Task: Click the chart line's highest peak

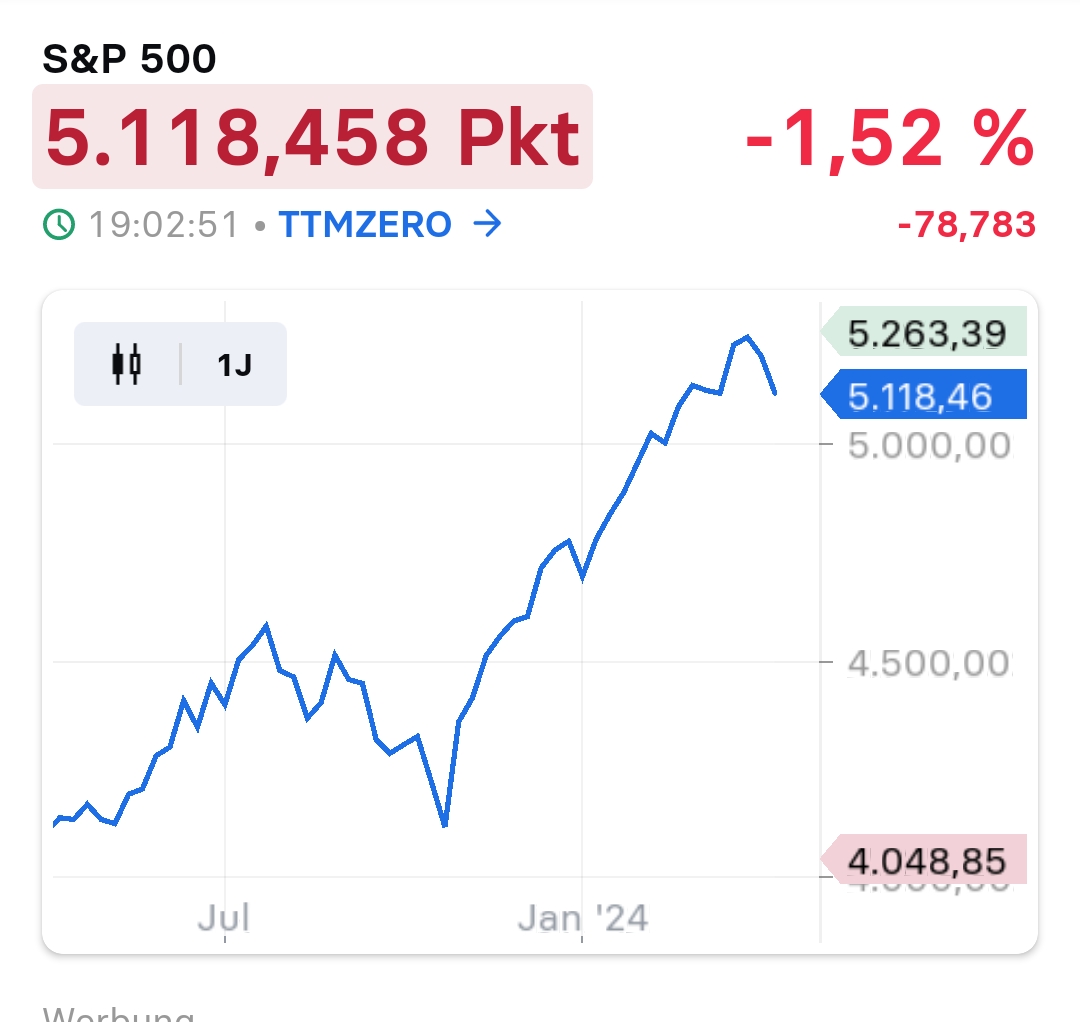Action: pos(747,337)
